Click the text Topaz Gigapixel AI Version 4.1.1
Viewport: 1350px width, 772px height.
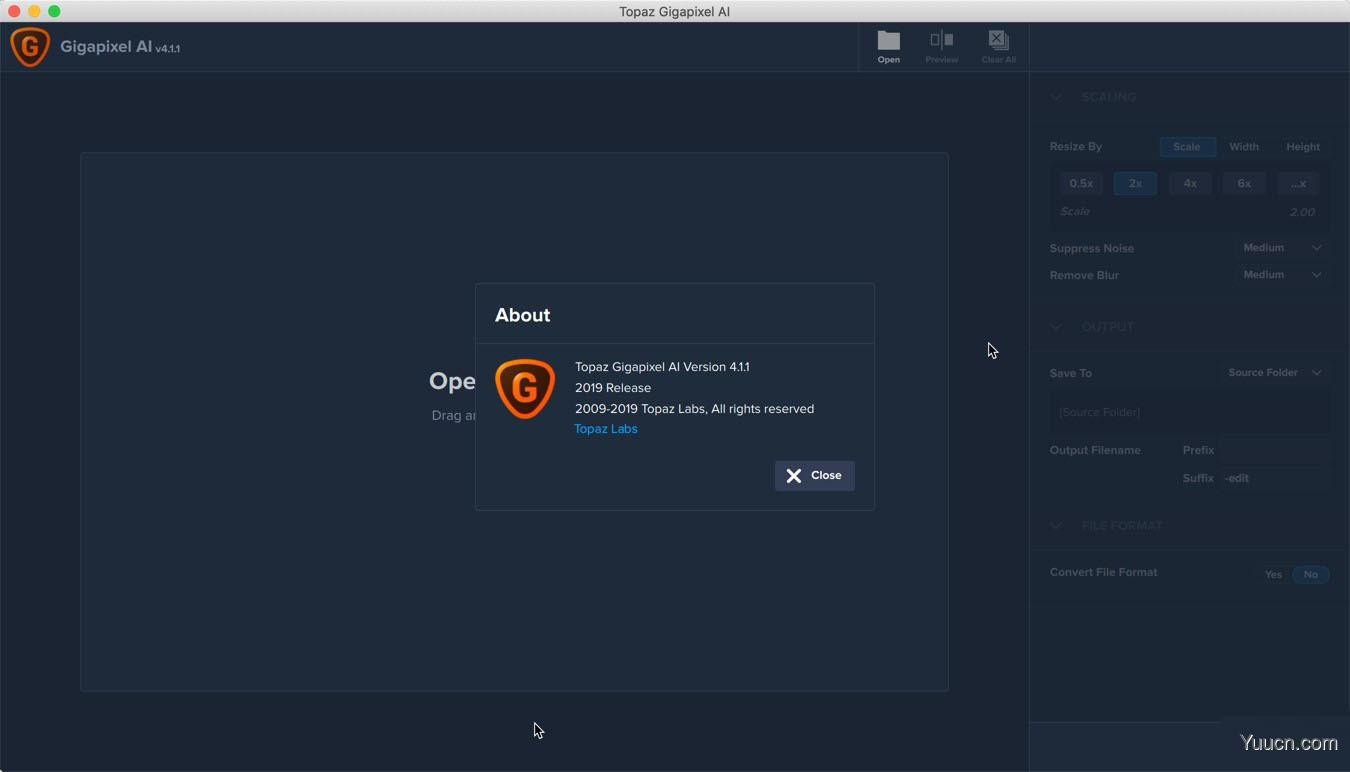point(662,367)
